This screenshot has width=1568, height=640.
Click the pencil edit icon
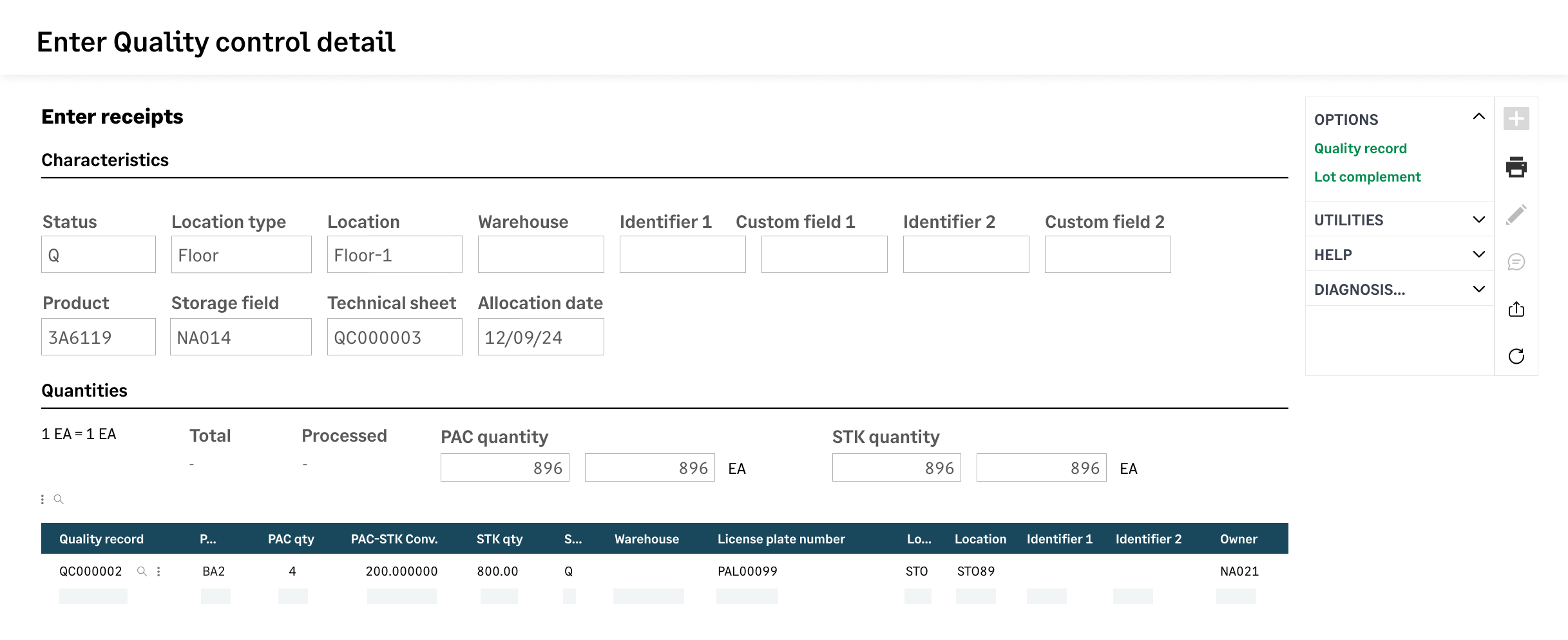pos(1516,214)
